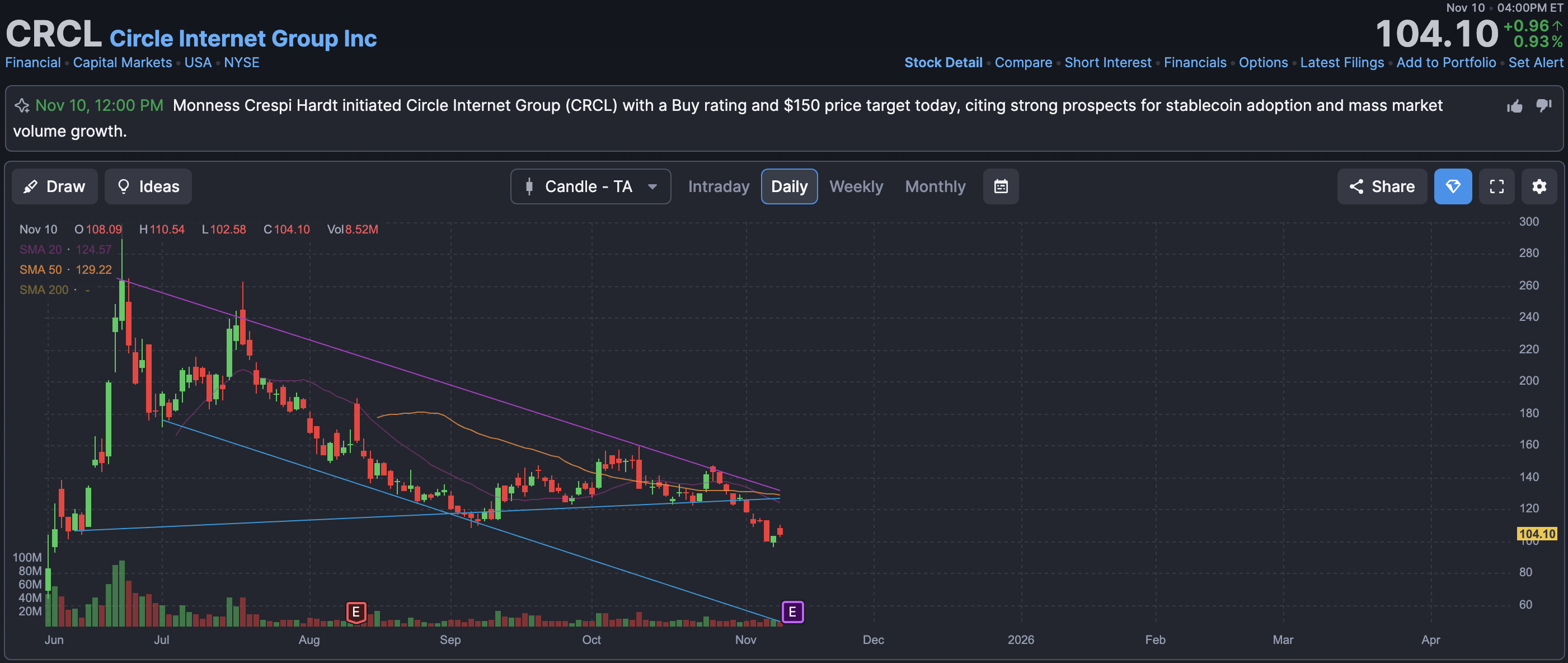Click the thumbs up icon on news
The height and width of the screenshot is (663, 1568).
pyautogui.click(x=1514, y=106)
